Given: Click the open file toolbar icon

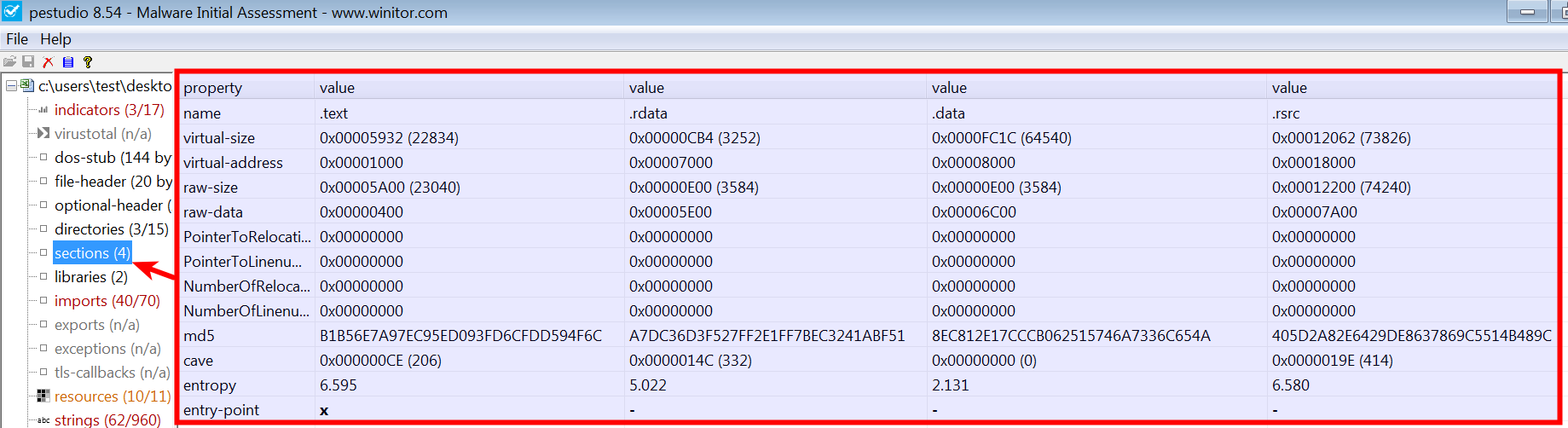Looking at the screenshot, I should (9, 61).
